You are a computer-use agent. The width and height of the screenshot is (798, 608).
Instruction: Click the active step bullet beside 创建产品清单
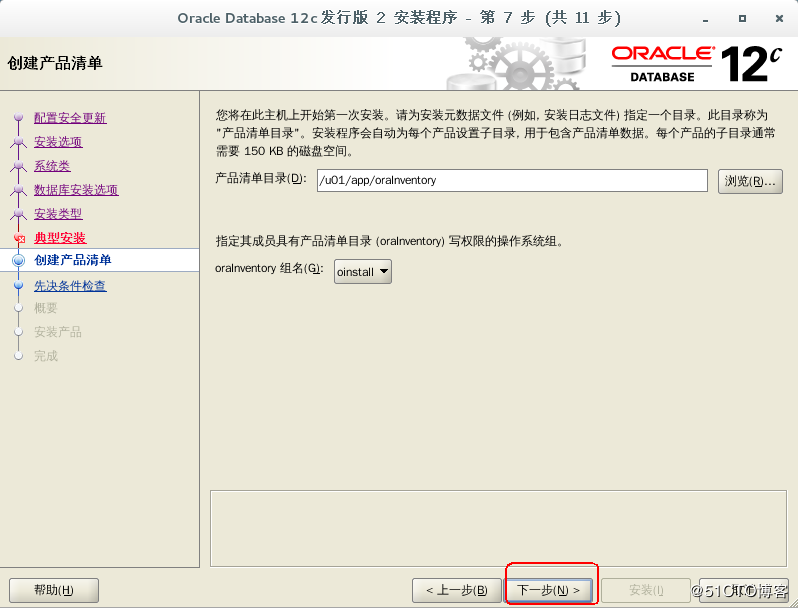[x=18, y=260]
